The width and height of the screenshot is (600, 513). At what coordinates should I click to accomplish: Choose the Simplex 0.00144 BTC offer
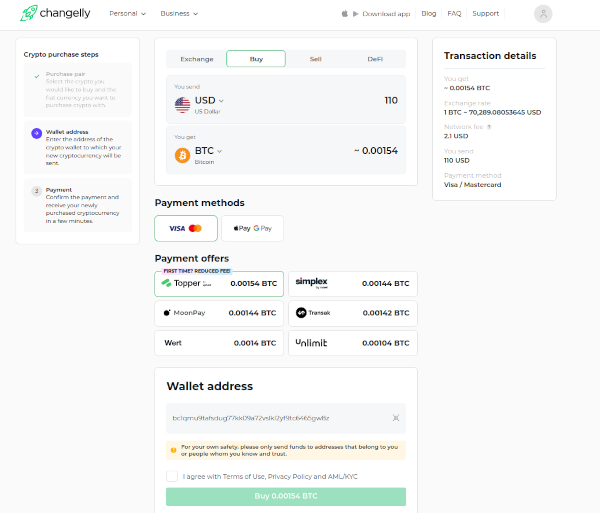point(352,284)
